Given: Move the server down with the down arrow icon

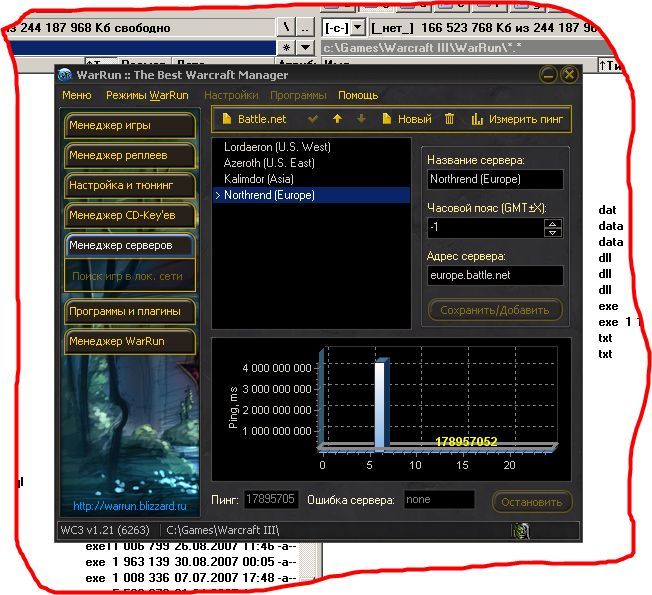Looking at the screenshot, I should pos(361,119).
